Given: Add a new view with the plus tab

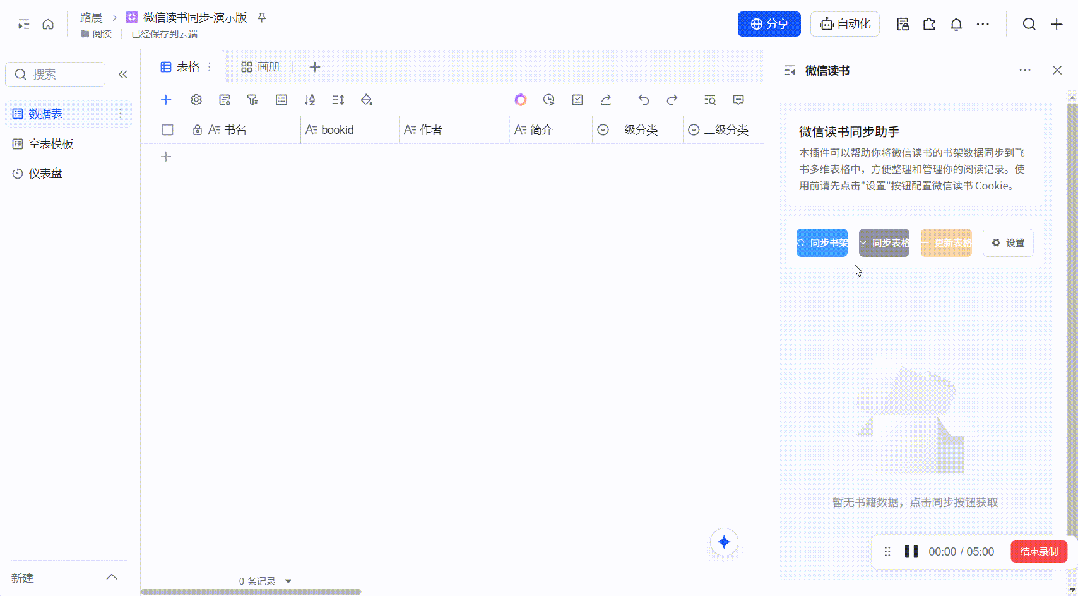Looking at the screenshot, I should [315, 67].
